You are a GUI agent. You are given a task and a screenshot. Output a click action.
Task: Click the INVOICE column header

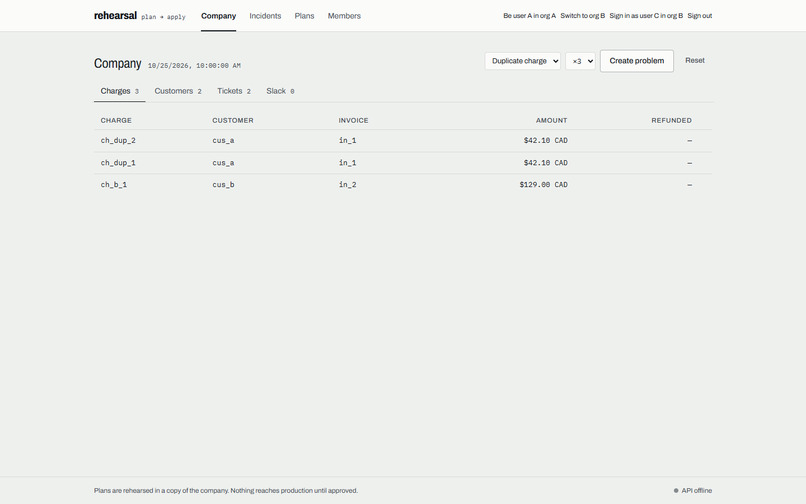[x=354, y=120]
